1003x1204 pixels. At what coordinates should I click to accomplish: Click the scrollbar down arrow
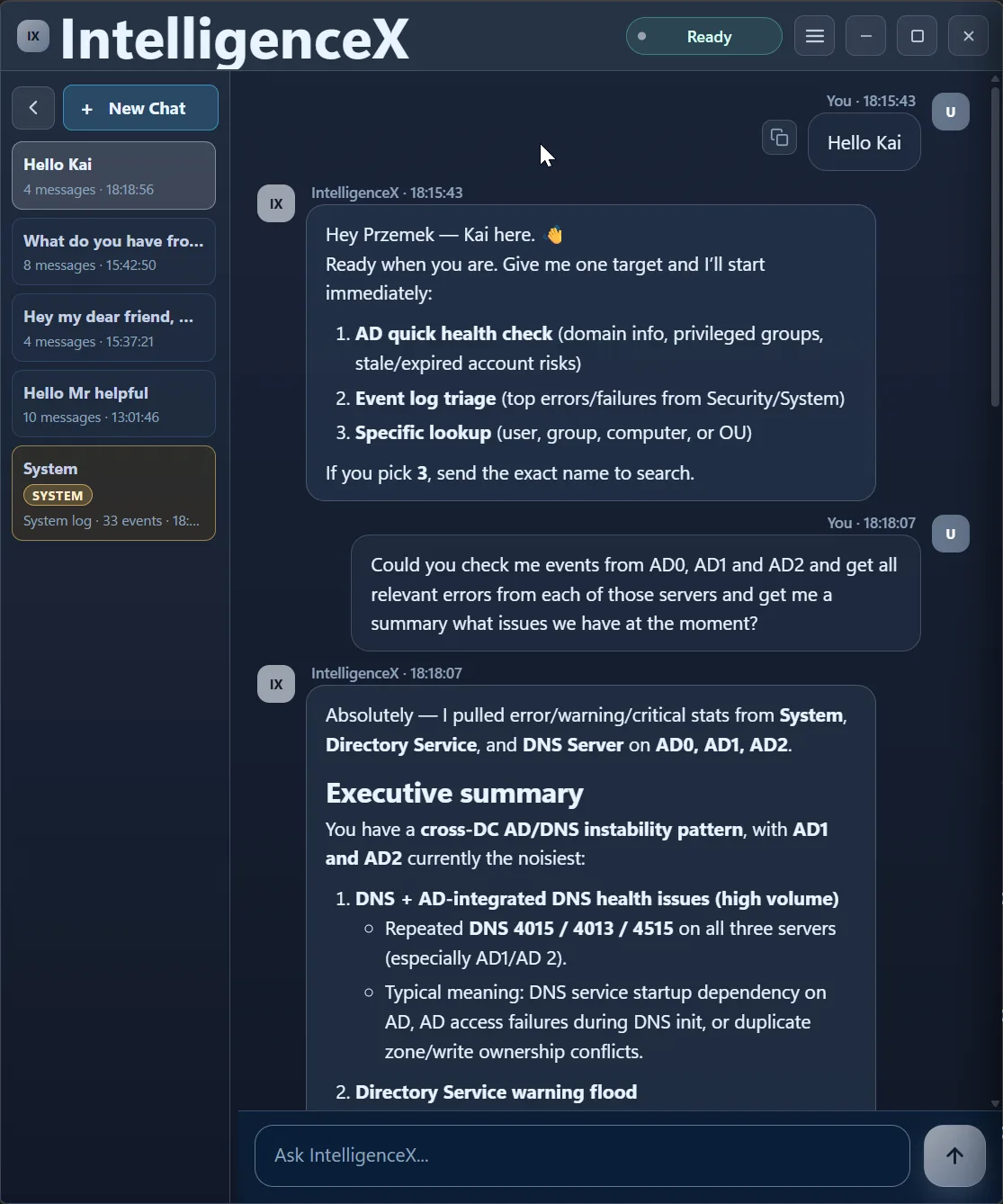[x=995, y=1103]
